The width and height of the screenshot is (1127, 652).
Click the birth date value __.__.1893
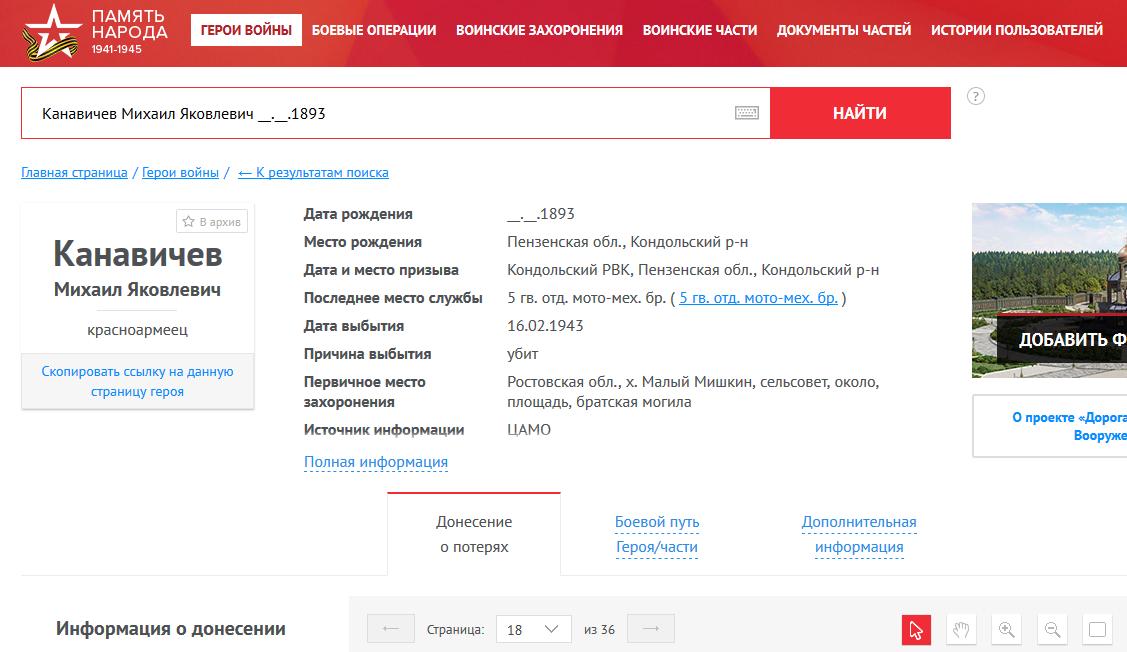click(x=540, y=213)
